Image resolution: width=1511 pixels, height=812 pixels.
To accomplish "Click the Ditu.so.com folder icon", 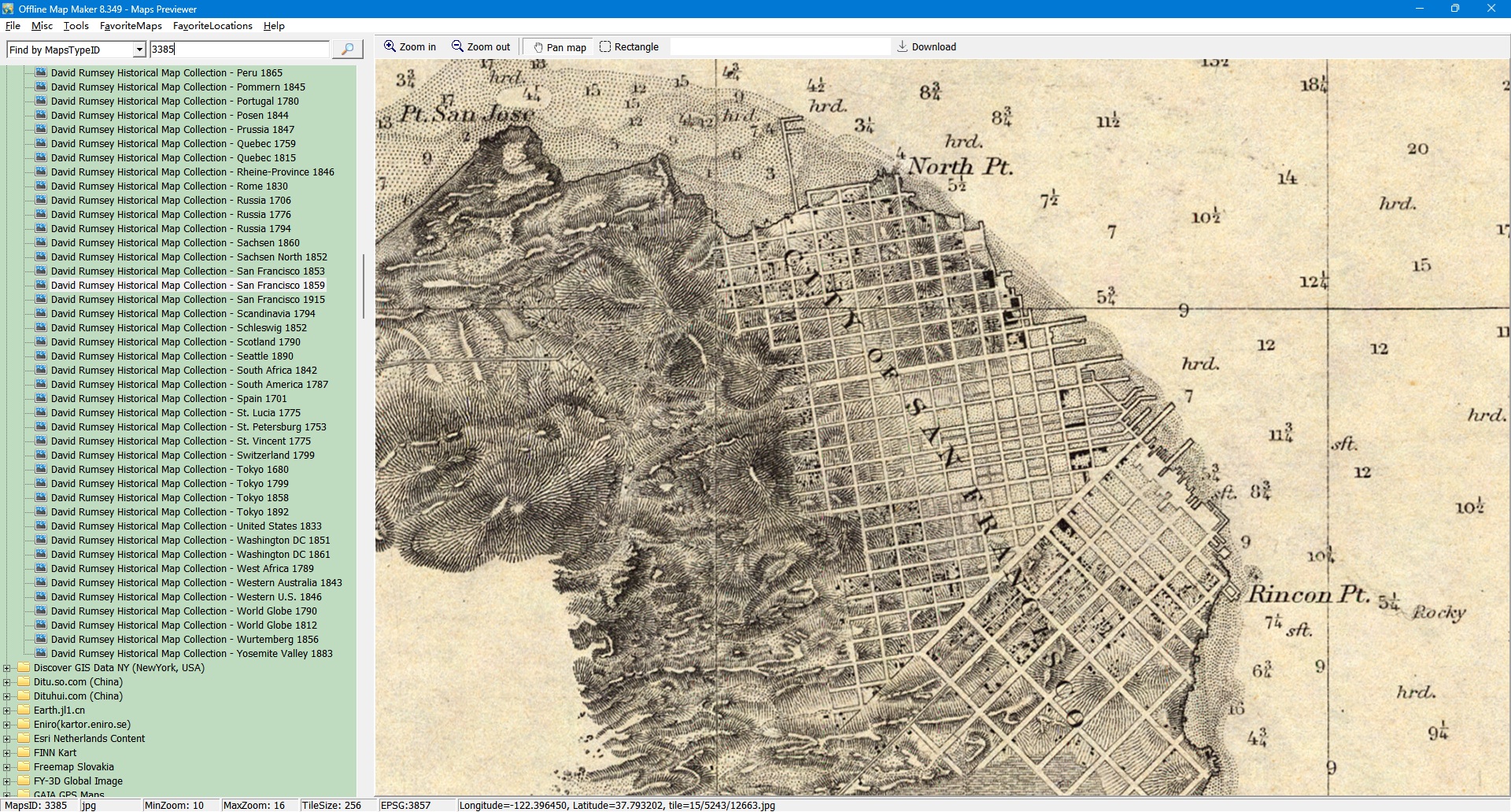I will click(24, 682).
